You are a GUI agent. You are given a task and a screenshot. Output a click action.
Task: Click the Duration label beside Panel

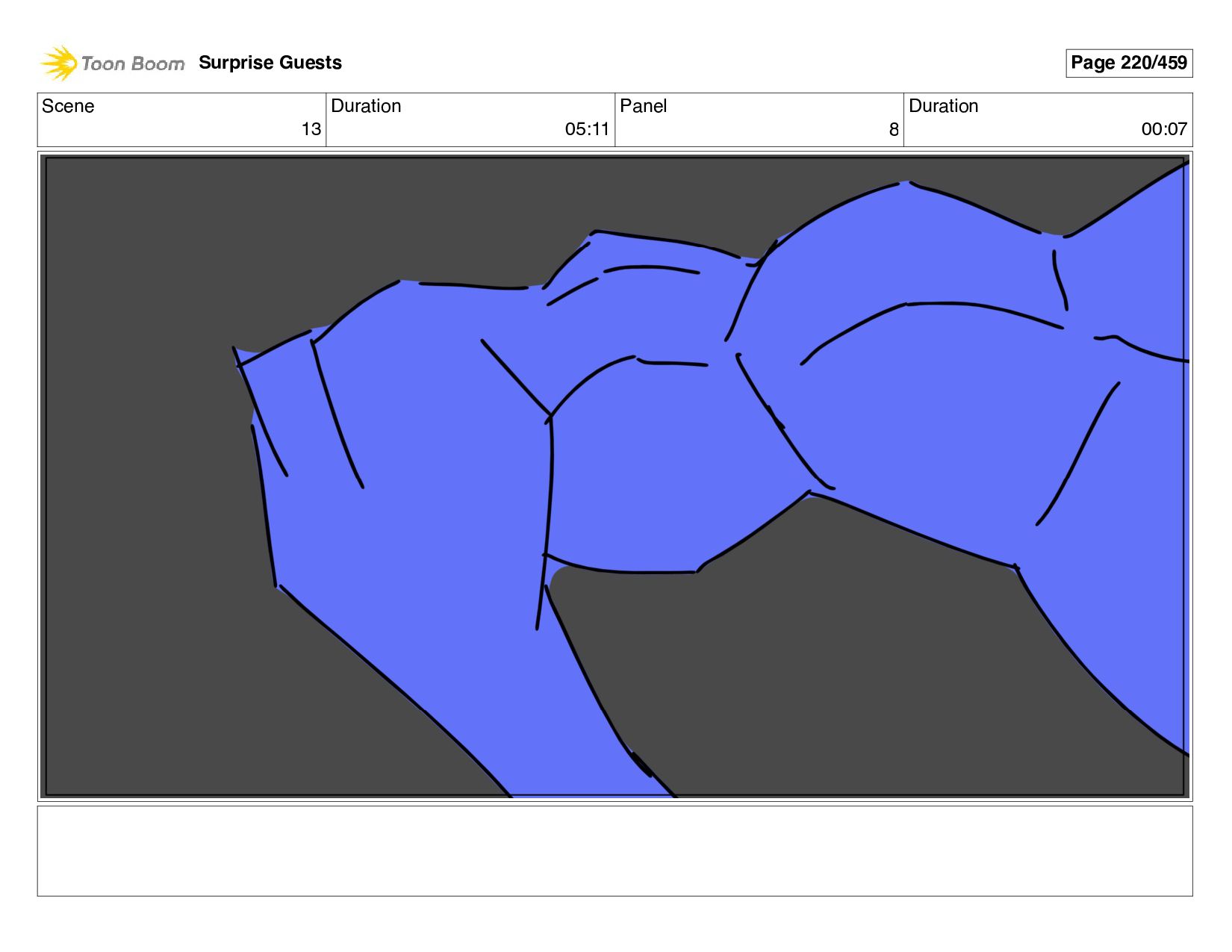[x=944, y=106]
